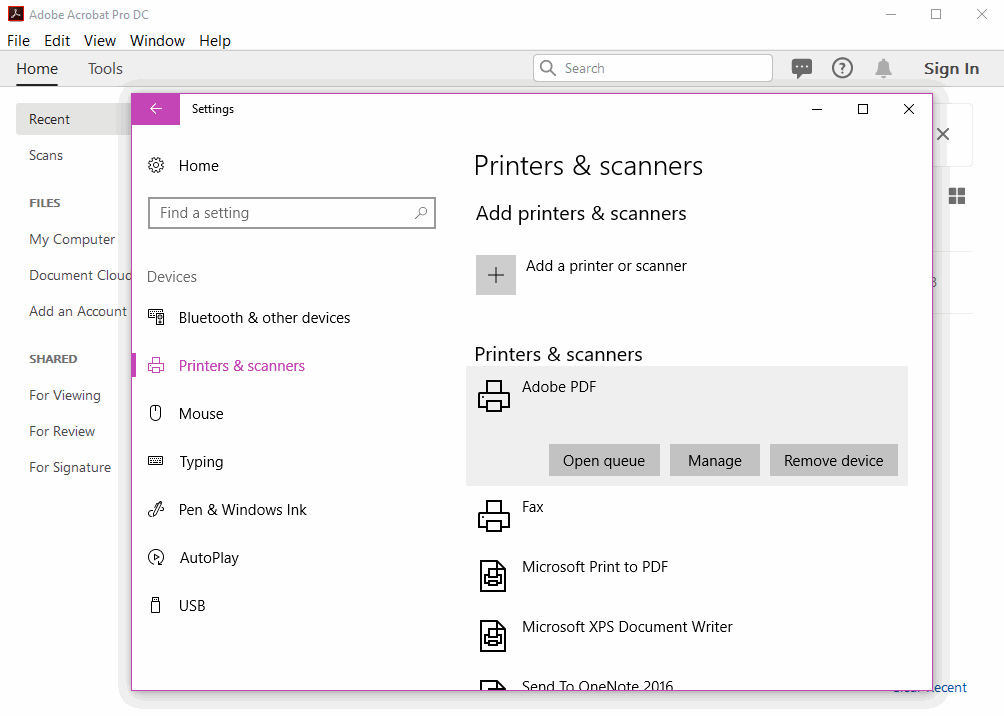Click Sign In in Acrobat
This screenshot has width=1004, height=716.
pyautogui.click(x=951, y=69)
